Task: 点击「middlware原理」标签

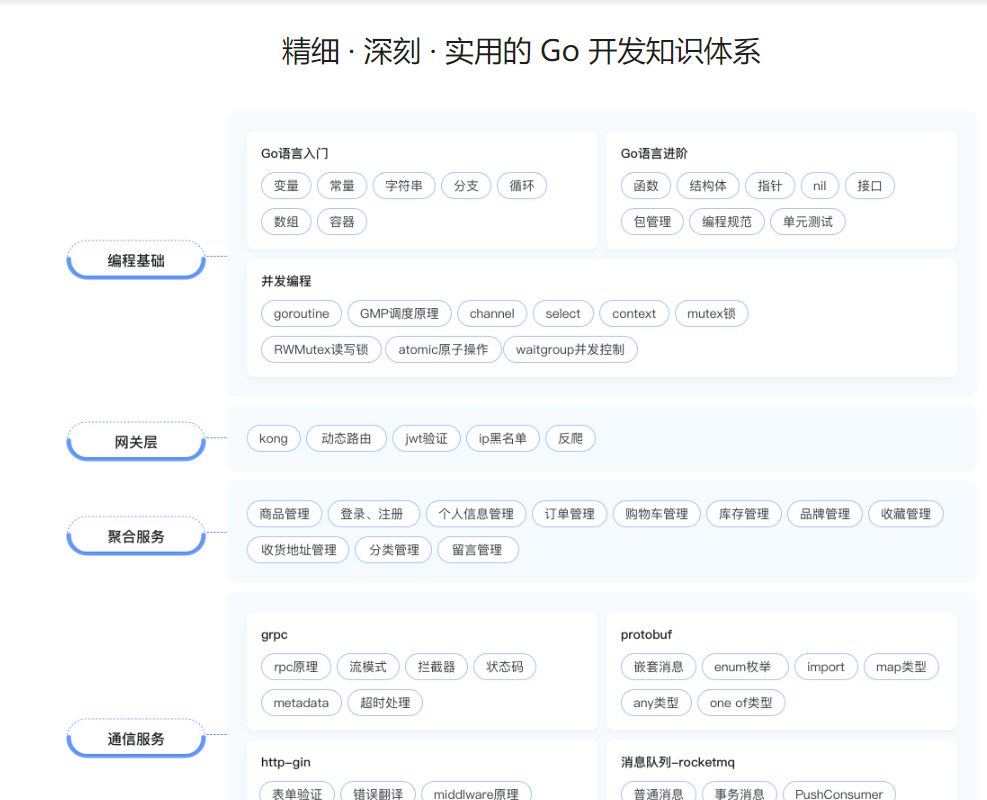Action: coord(476,793)
